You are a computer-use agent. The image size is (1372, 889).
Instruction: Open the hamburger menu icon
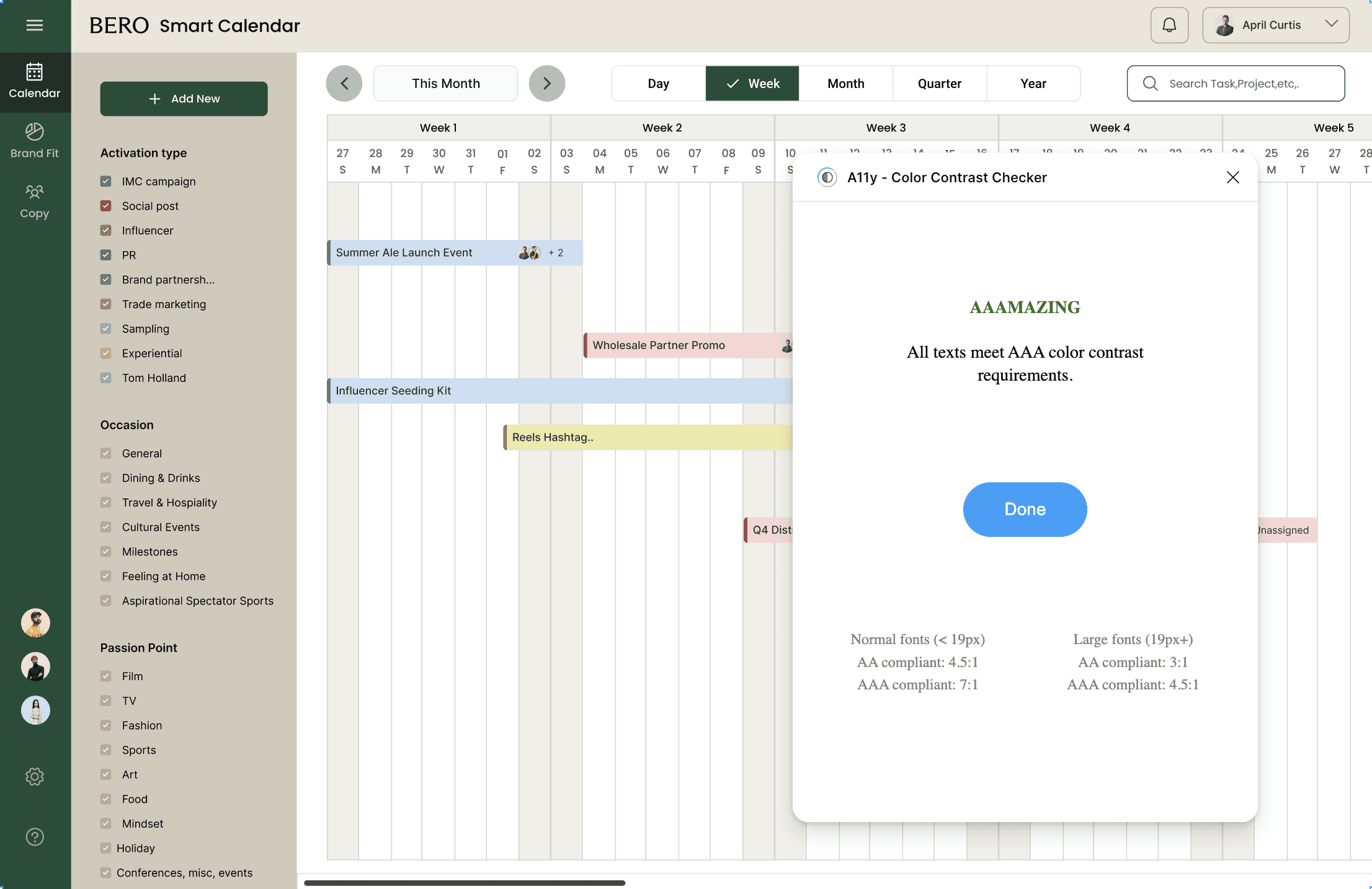coord(35,25)
